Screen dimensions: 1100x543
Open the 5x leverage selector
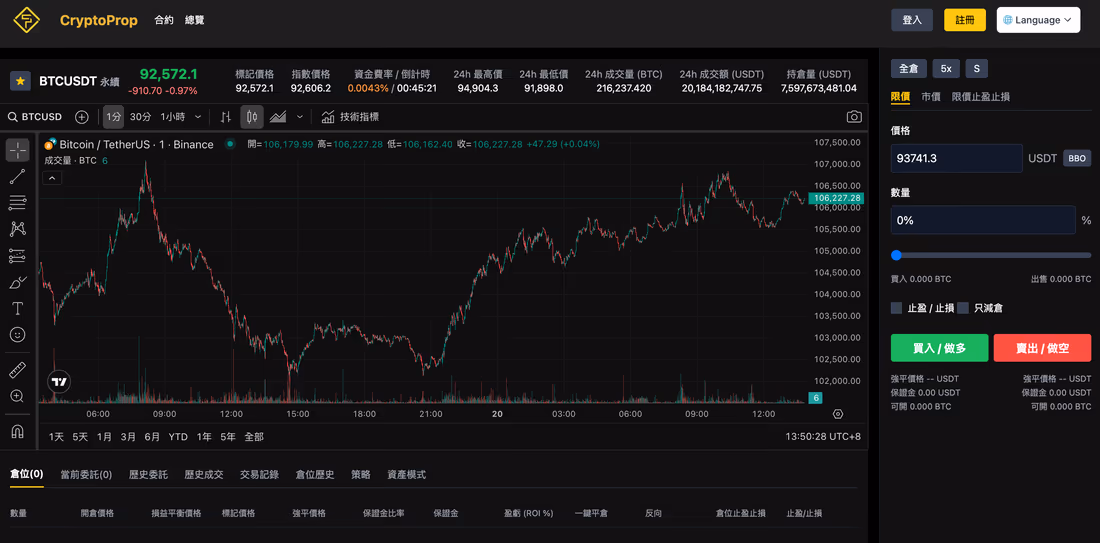tap(946, 68)
